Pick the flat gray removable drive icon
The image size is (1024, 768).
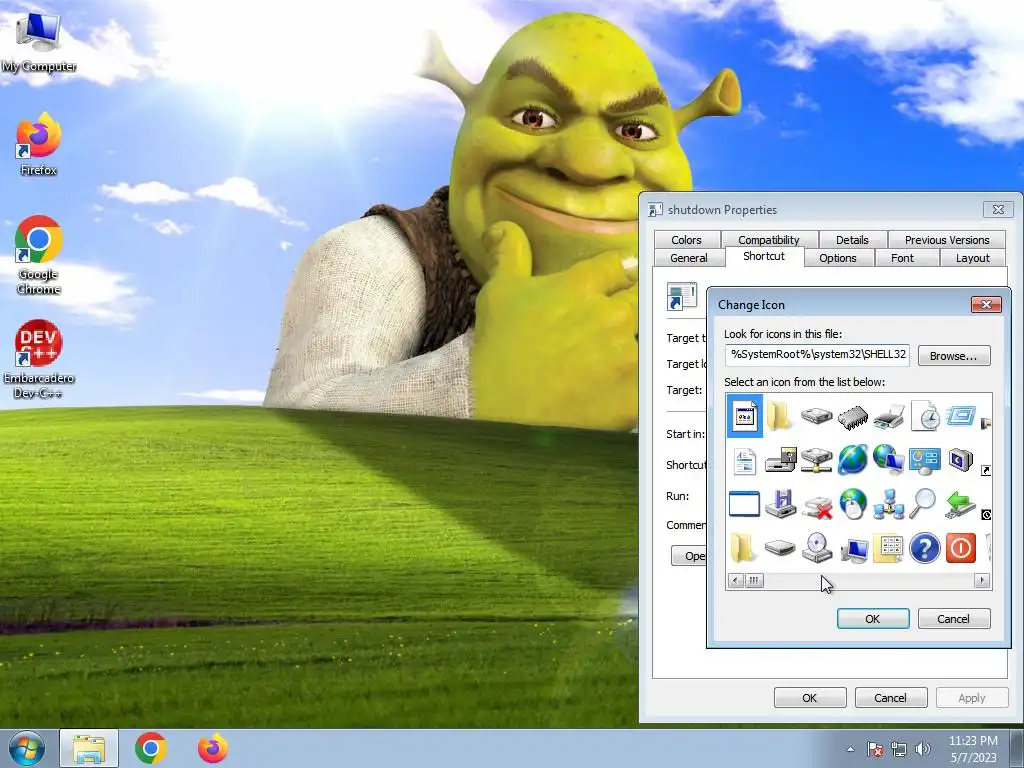[780, 548]
